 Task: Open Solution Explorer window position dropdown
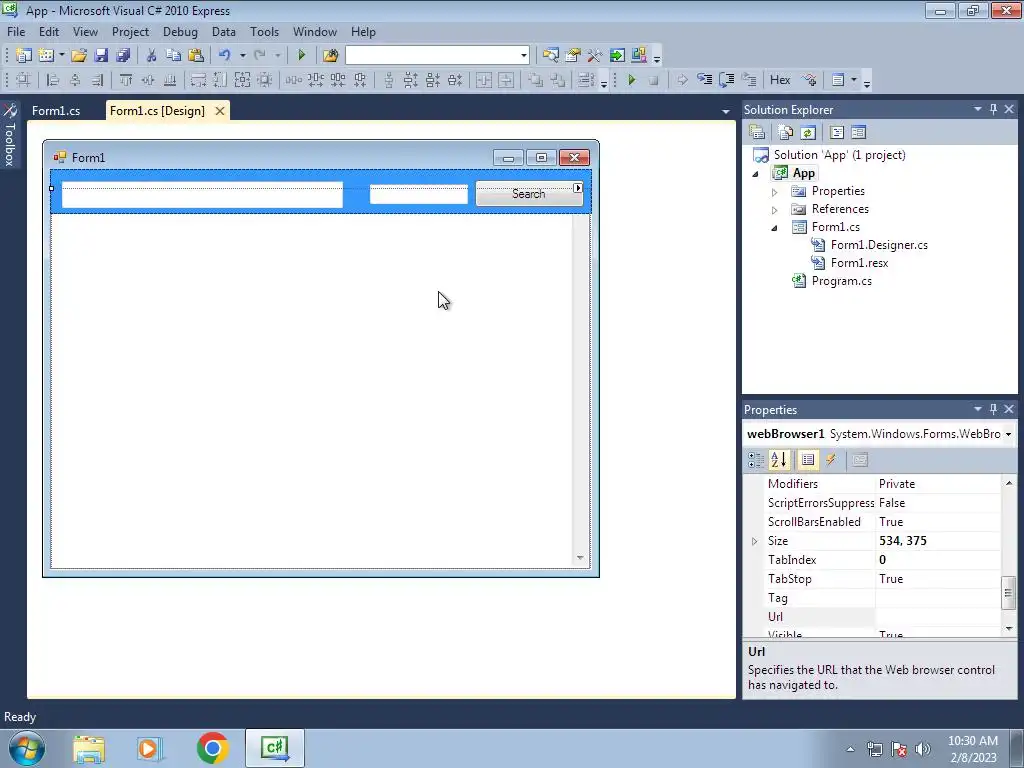(x=978, y=109)
